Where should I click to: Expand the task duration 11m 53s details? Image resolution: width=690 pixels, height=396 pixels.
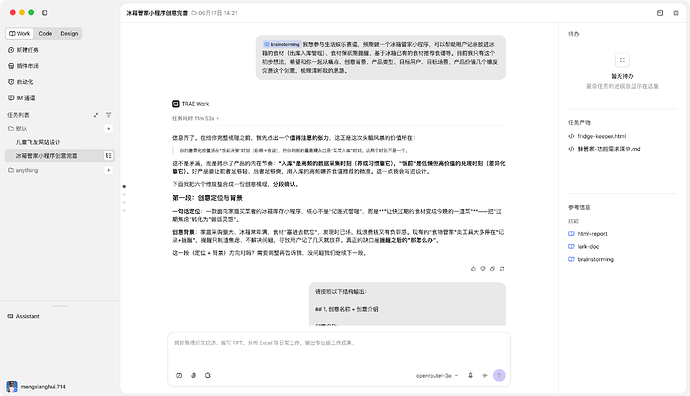pyautogui.click(x=195, y=118)
